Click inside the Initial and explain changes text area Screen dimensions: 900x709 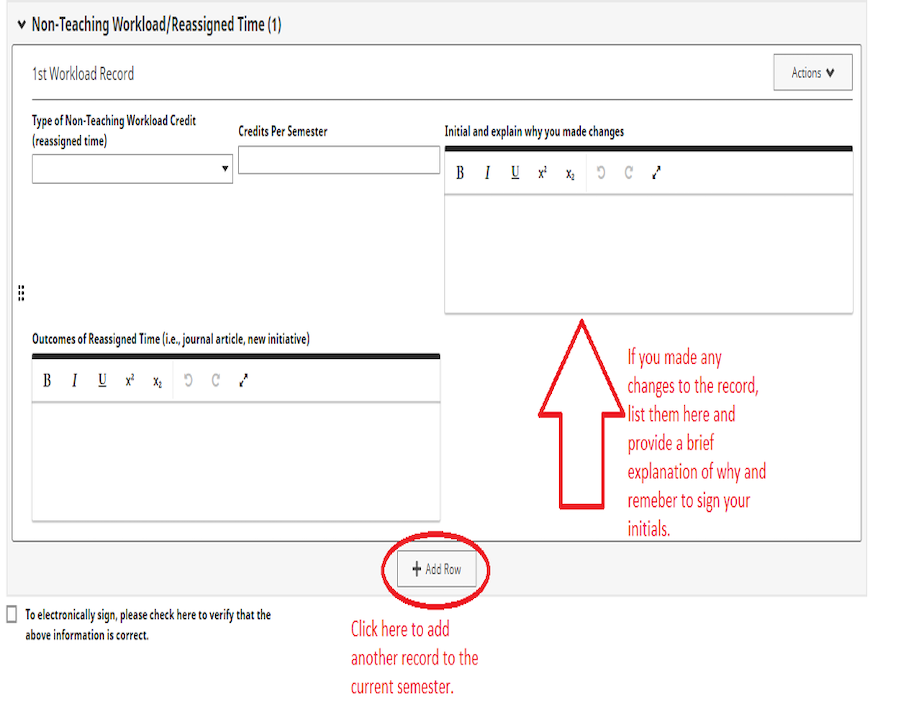coord(649,254)
